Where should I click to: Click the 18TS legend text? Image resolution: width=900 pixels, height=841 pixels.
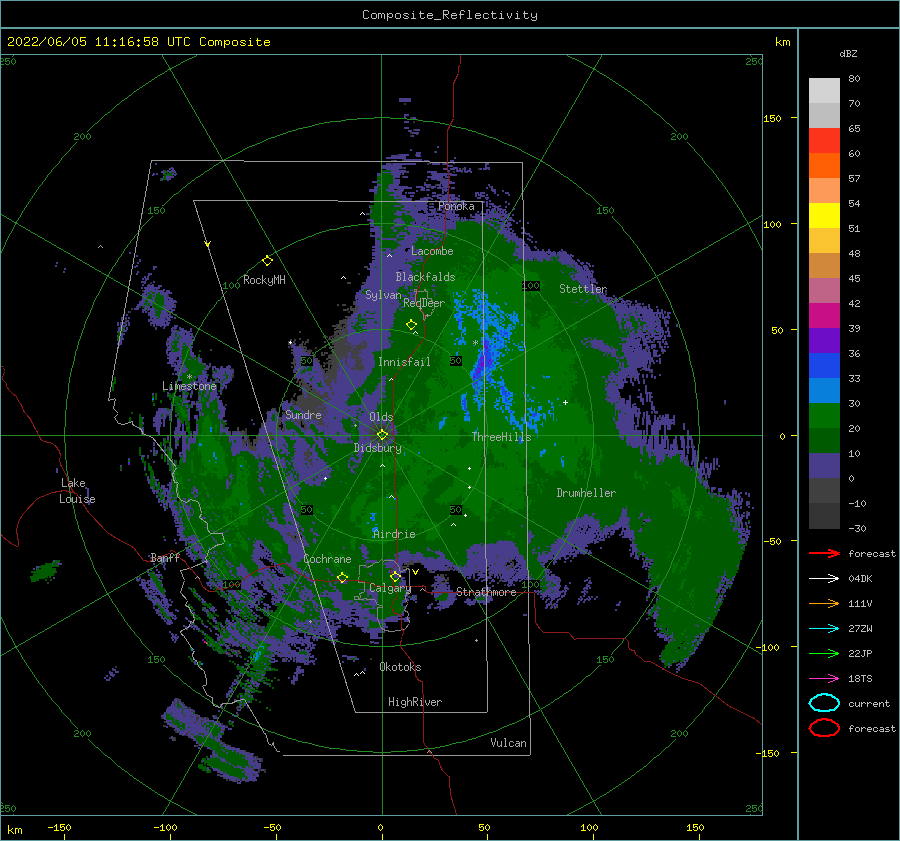pos(860,678)
